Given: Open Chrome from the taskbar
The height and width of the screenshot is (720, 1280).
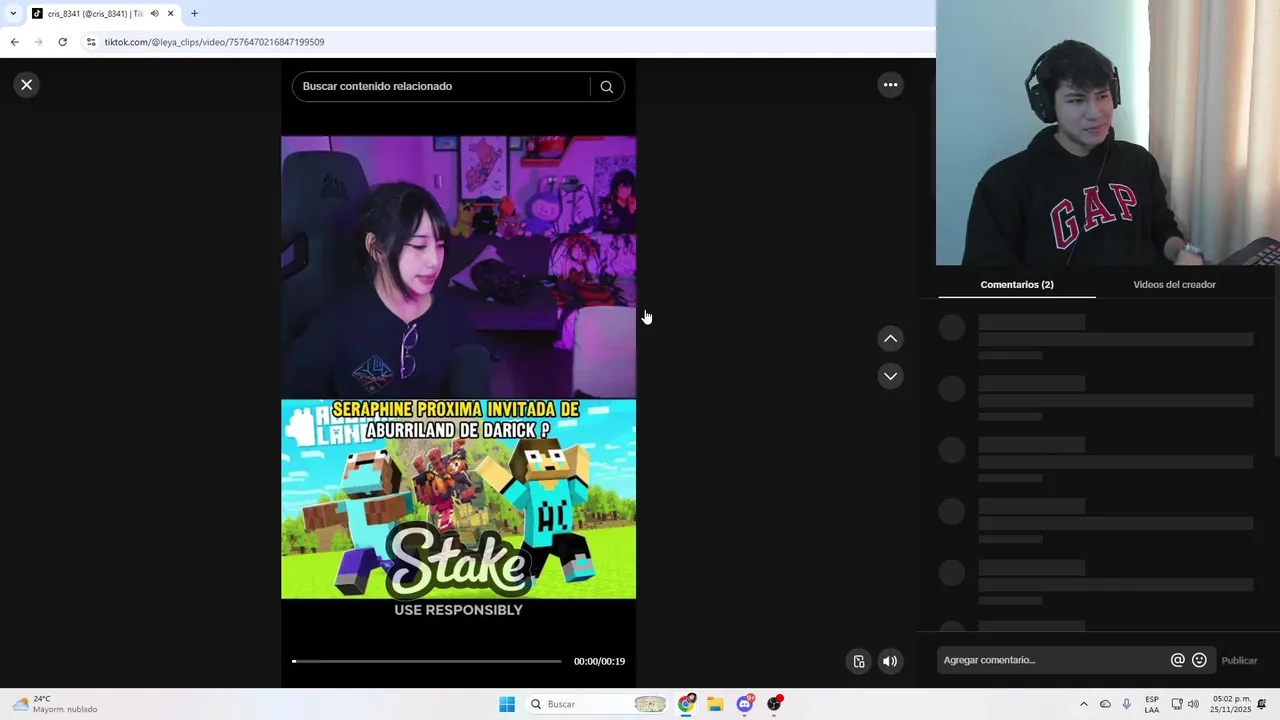Looking at the screenshot, I should tap(686, 704).
